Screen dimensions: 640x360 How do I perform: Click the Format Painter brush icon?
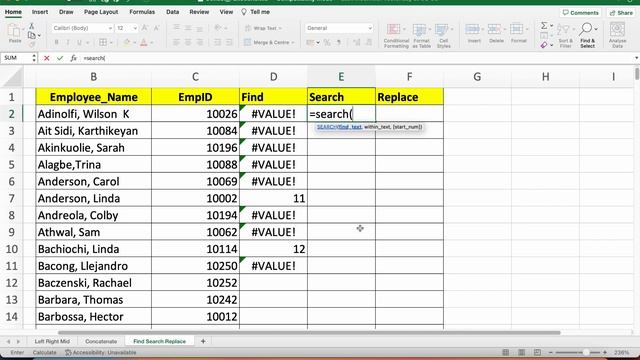click(31, 44)
